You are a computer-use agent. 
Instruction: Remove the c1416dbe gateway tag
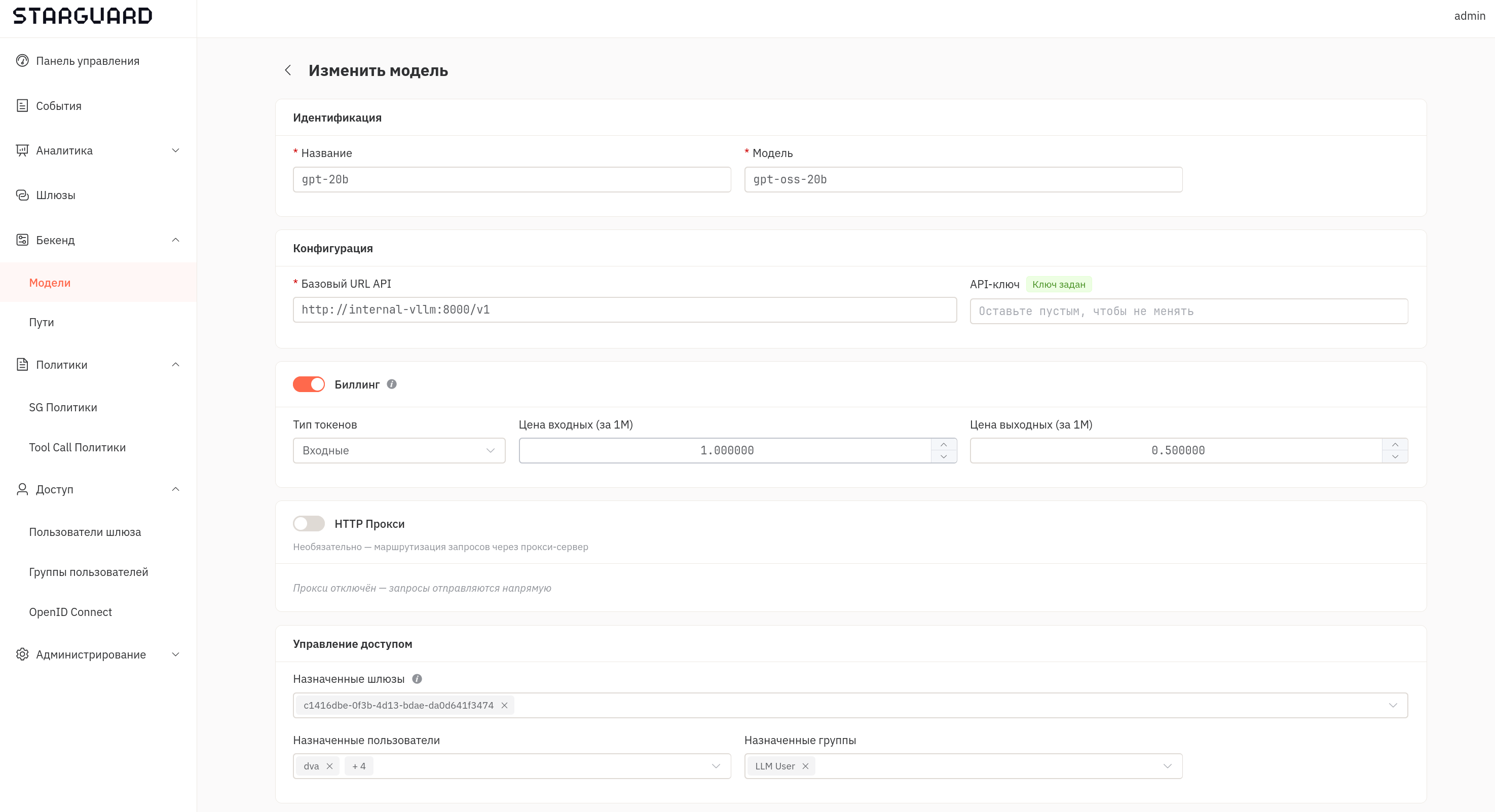pyautogui.click(x=504, y=705)
